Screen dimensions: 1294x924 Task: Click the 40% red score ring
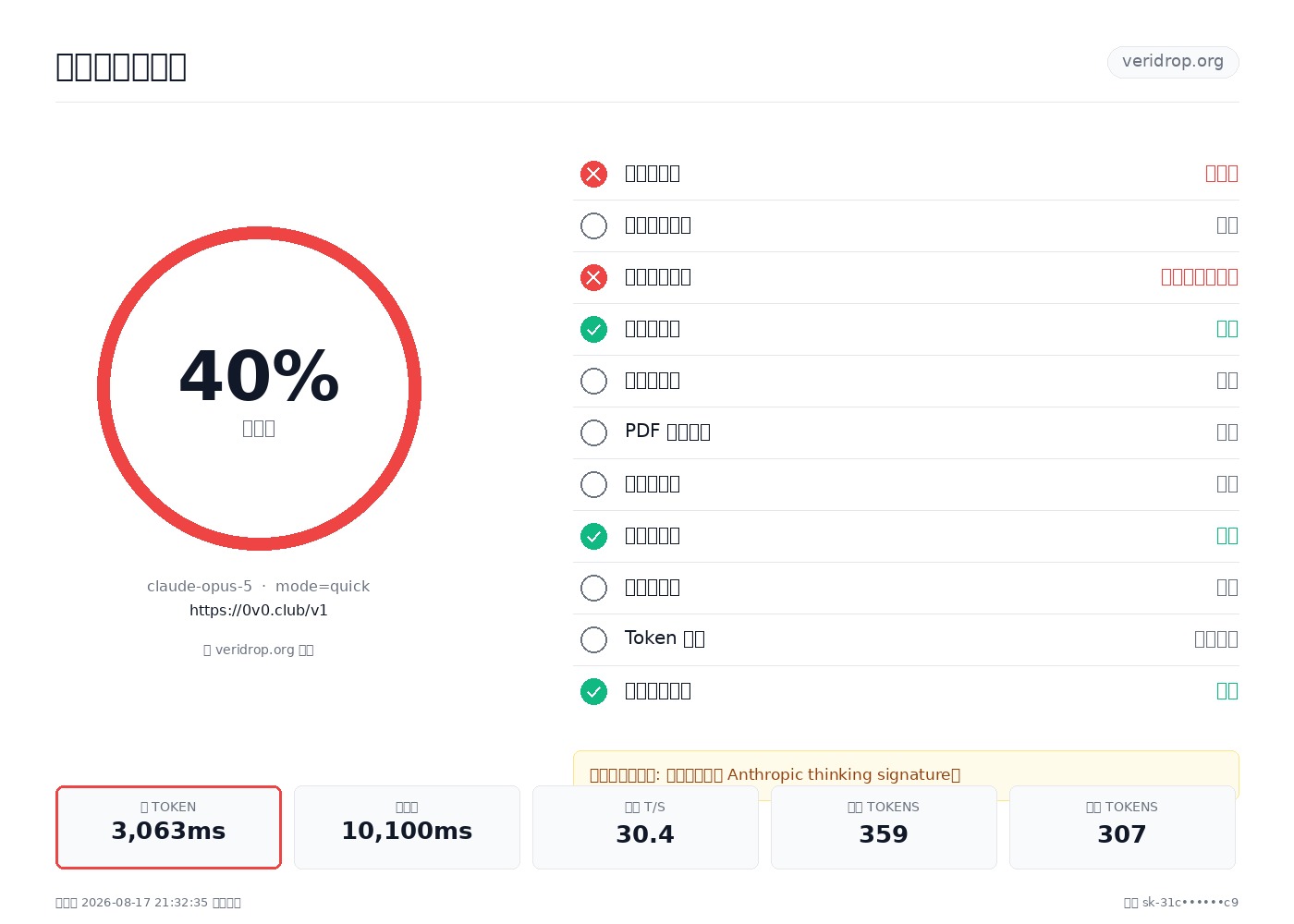click(259, 388)
